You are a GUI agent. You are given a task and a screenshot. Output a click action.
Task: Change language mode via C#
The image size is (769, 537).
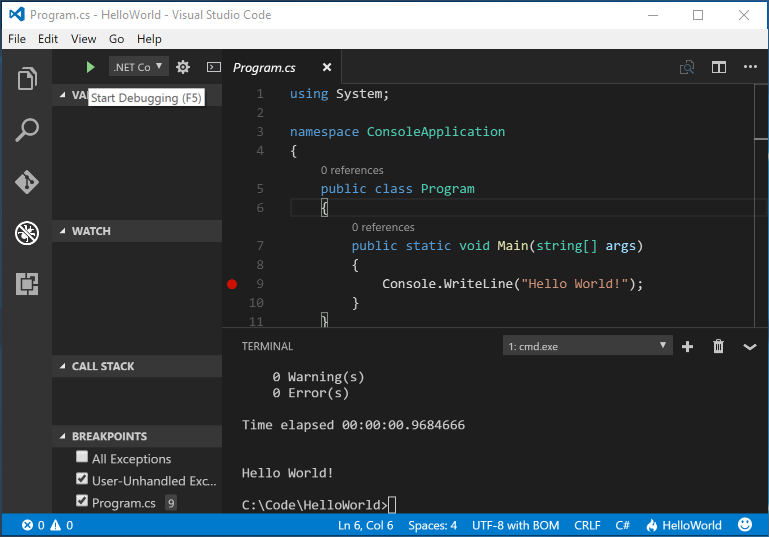(x=623, y=525)
